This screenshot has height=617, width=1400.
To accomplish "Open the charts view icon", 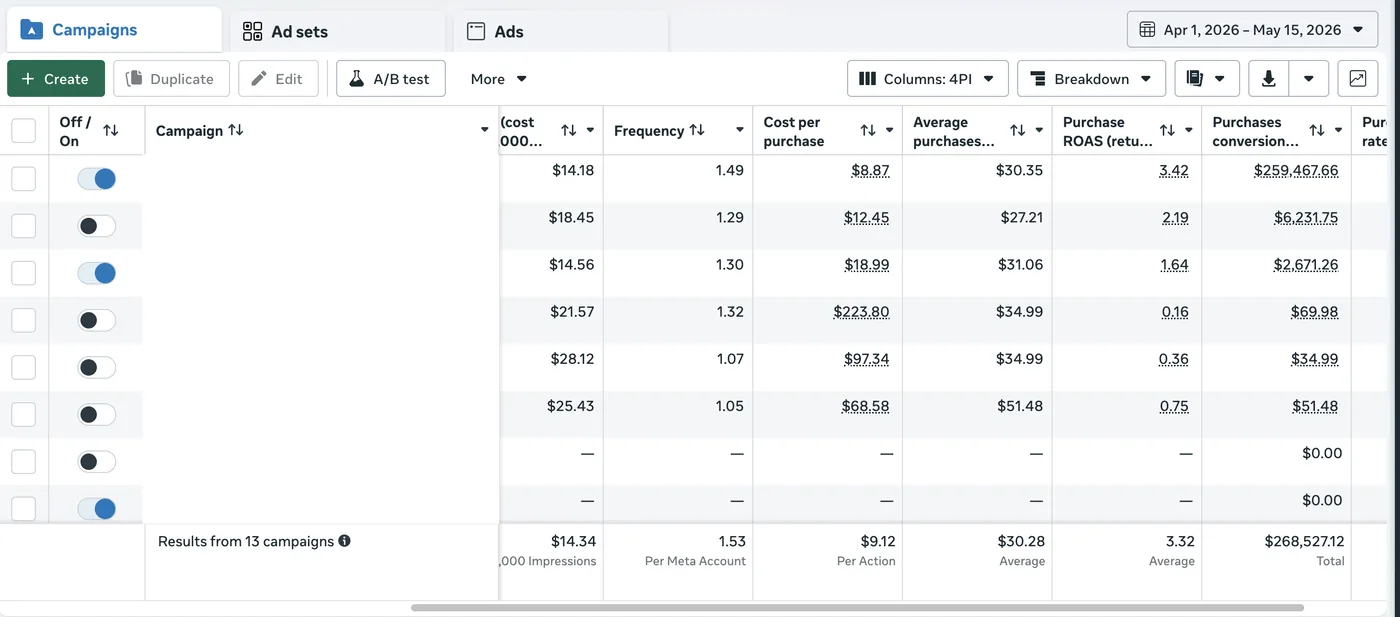I will (x=1358, y=79).
